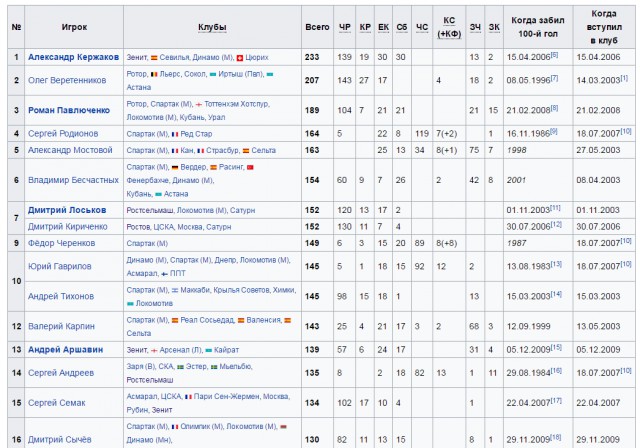Open Реал Сосьедад club link
Image resolution: width=640 pixels, height=448 pixels.
[207, 320]
